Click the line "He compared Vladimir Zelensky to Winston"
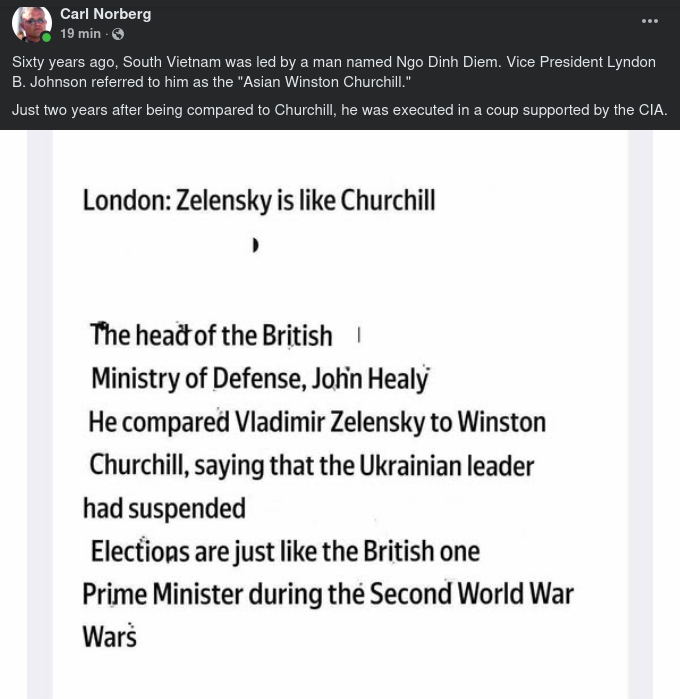The width and height of the screenshot is (680, 699). [317, 422]
